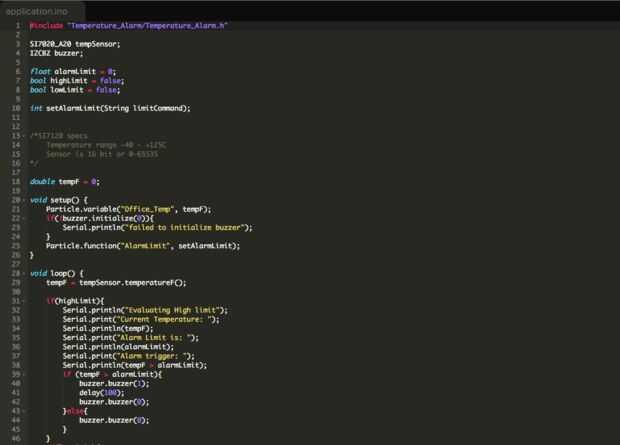The width and height of the screenshot is (620, 445).
Task: Switch to the application.ino tab
Action: (37, 11)
